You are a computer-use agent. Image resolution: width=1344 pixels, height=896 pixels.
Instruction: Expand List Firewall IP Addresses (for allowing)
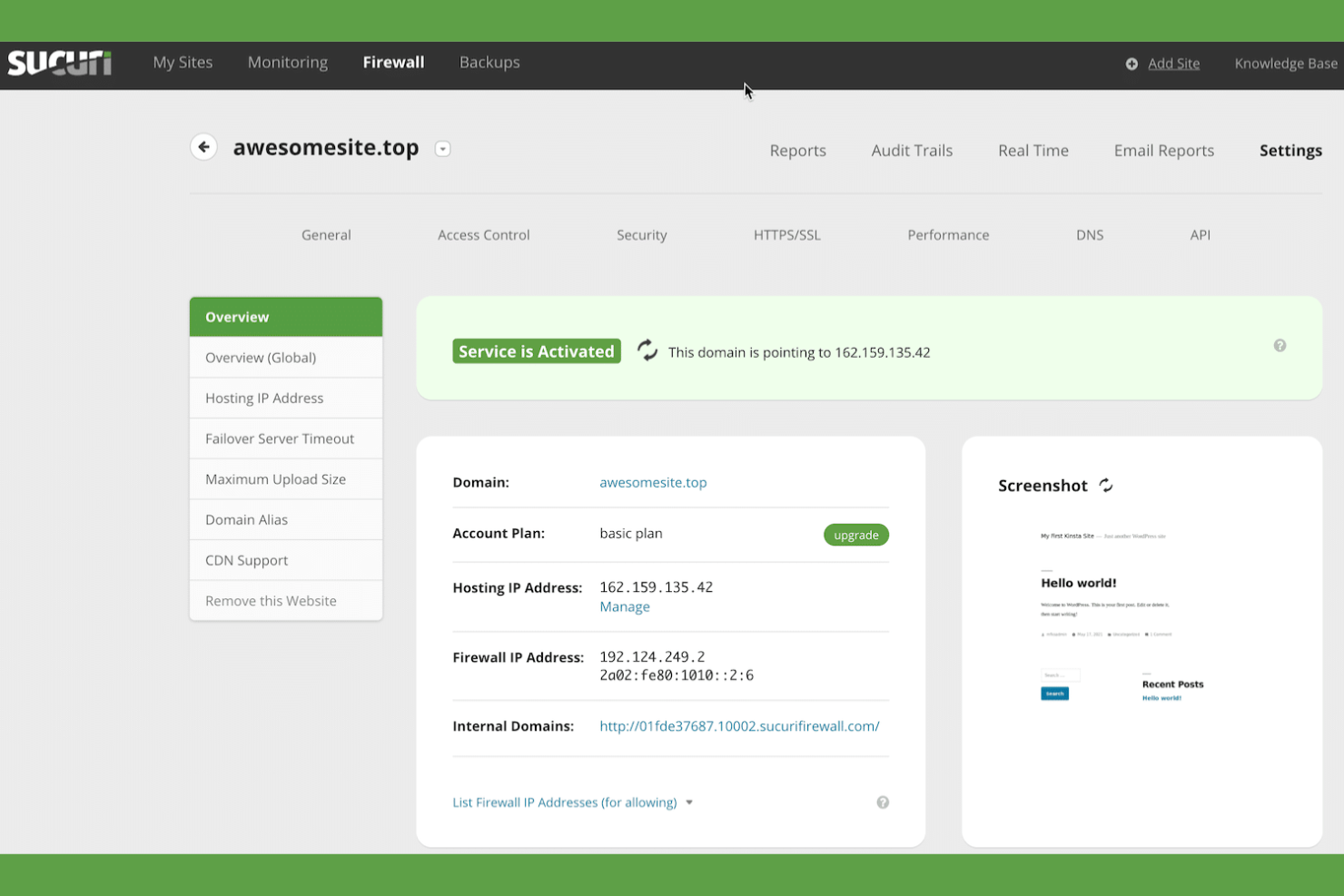pos(572,802)
